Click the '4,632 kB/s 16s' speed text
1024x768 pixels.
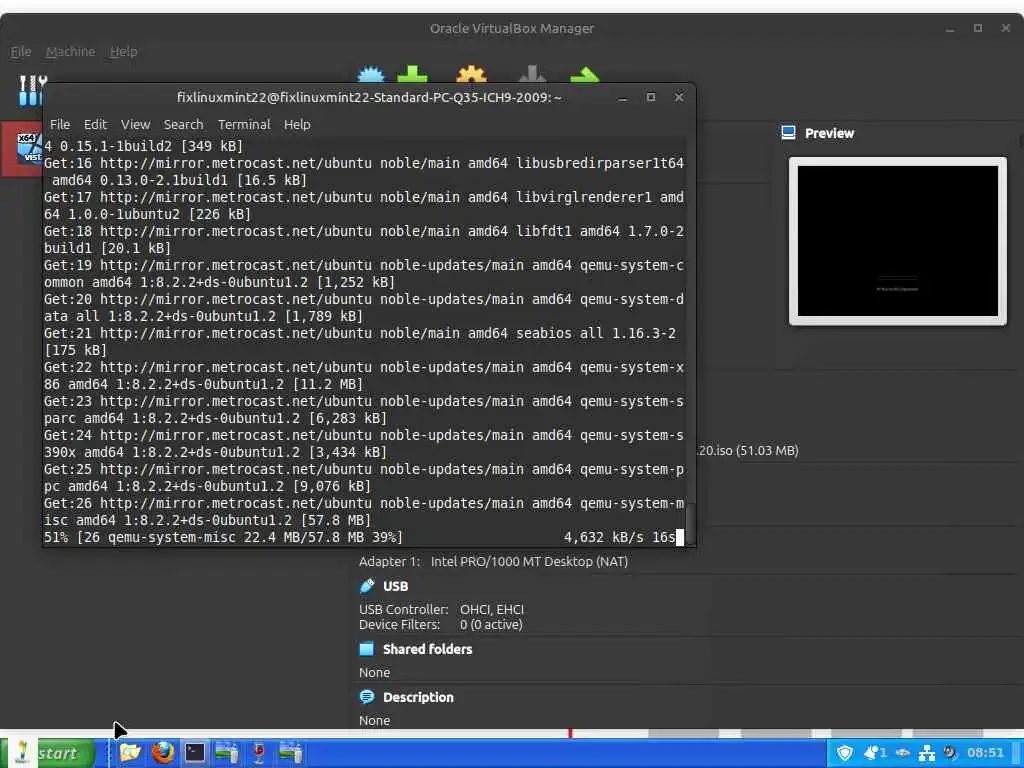[619, 537]
